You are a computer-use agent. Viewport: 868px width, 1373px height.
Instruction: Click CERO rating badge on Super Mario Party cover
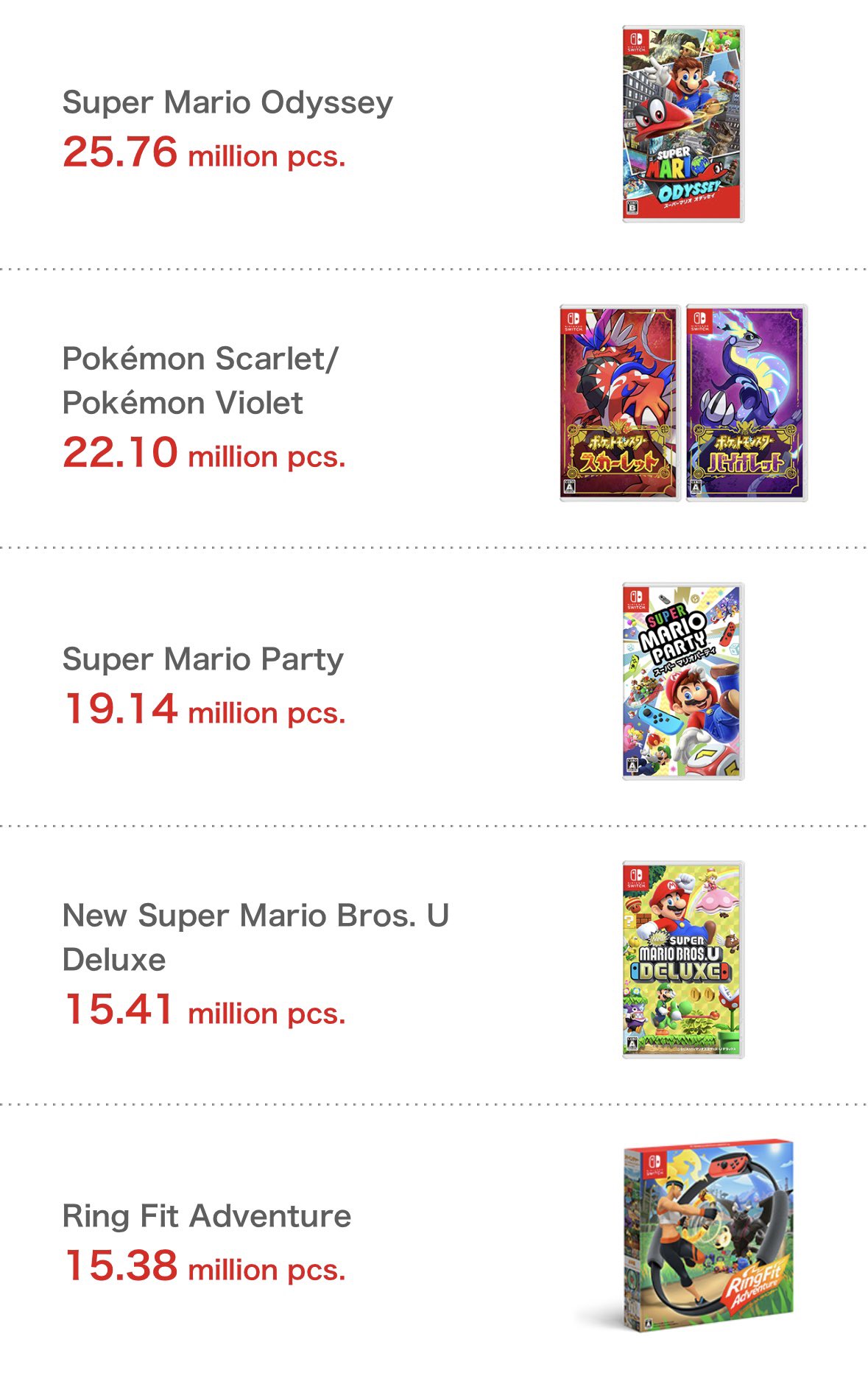(632, 765)
